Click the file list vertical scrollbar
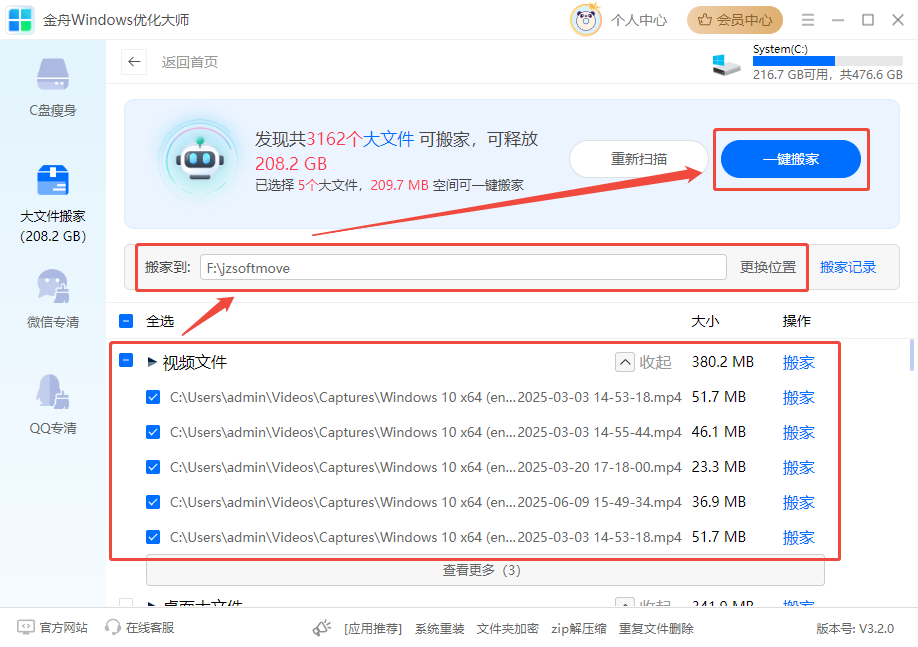 click(912, 355)
